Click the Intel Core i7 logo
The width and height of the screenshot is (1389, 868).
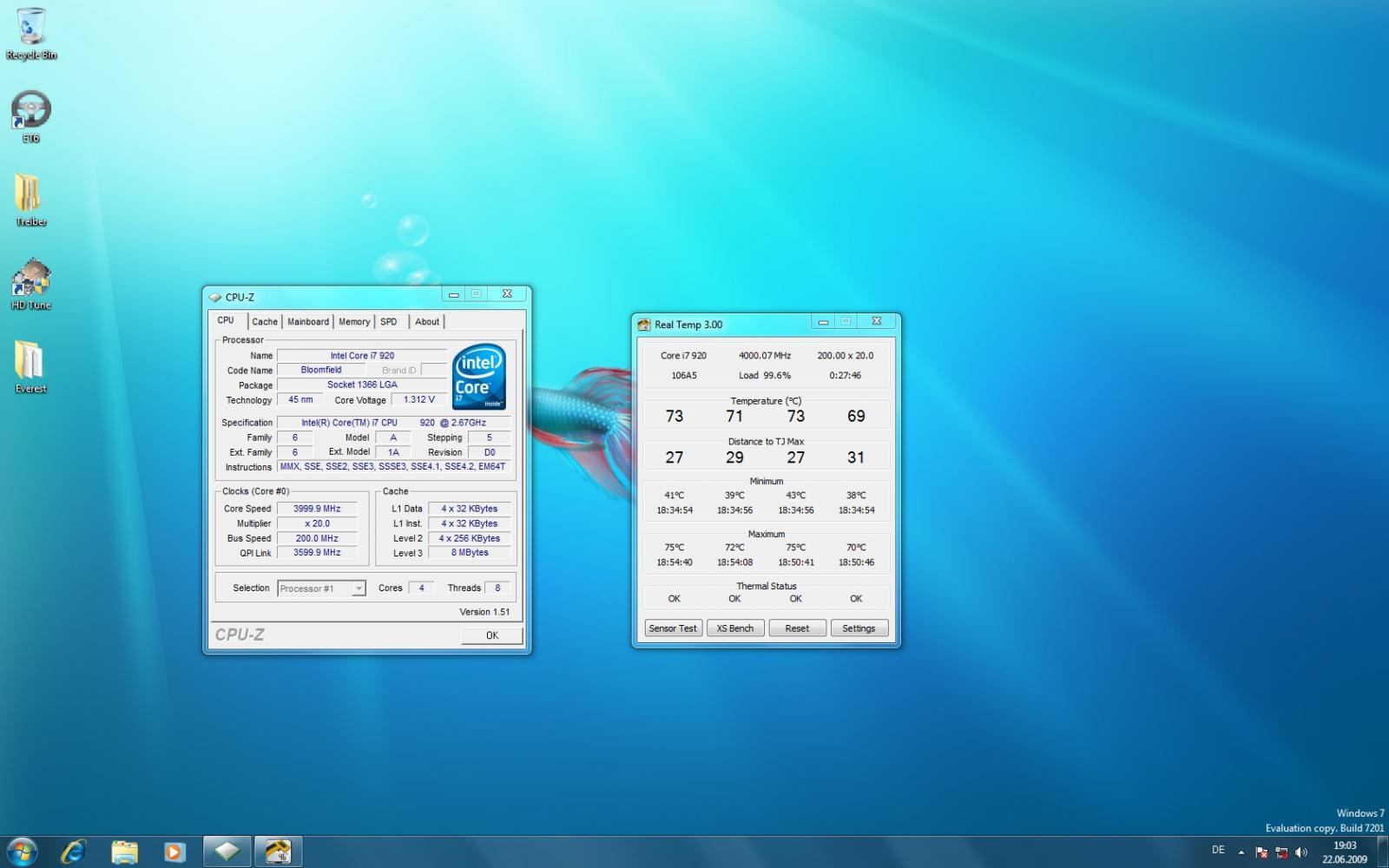coord(479,378)
